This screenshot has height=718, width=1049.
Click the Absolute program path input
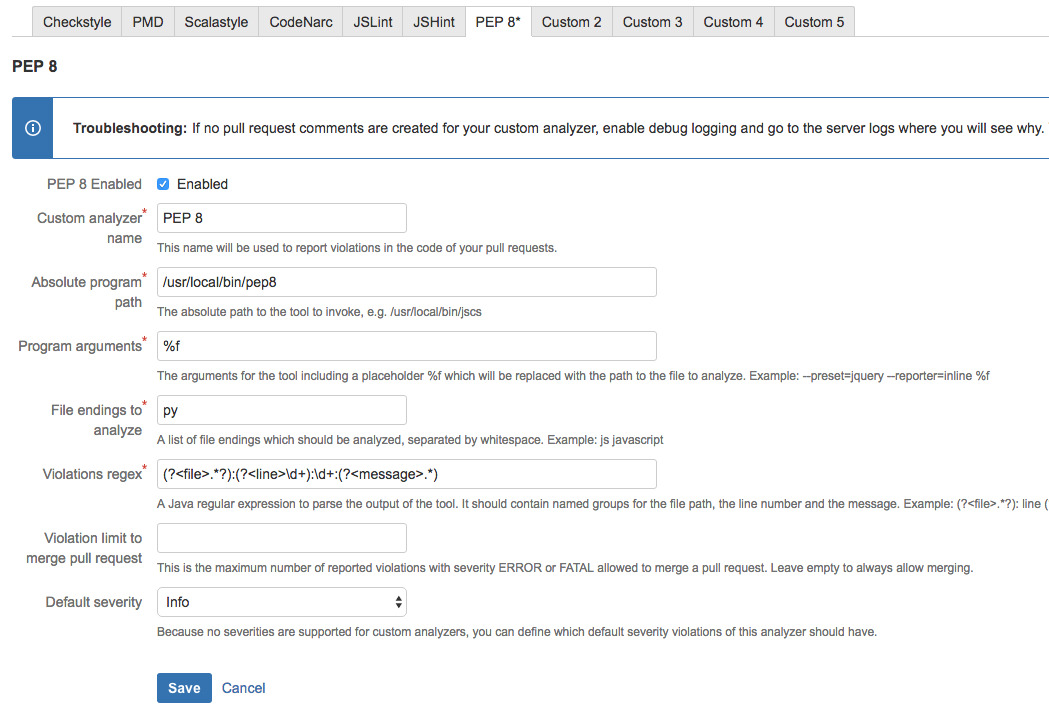(407, 282)
